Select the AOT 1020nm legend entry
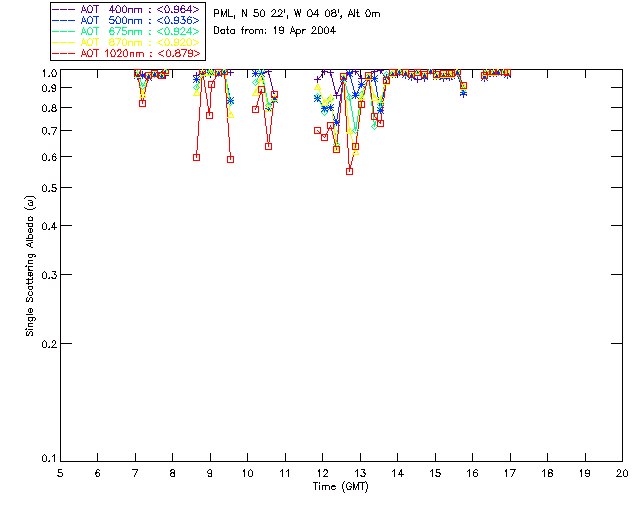This screenshot has height=512, width=640. tap(127, 53)
